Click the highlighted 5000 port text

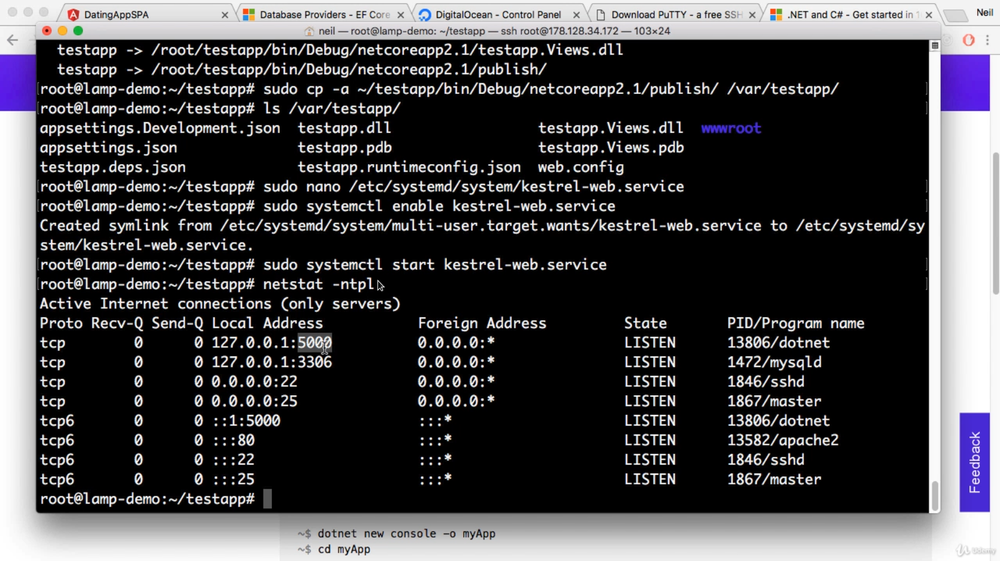[x=314, y=343]
